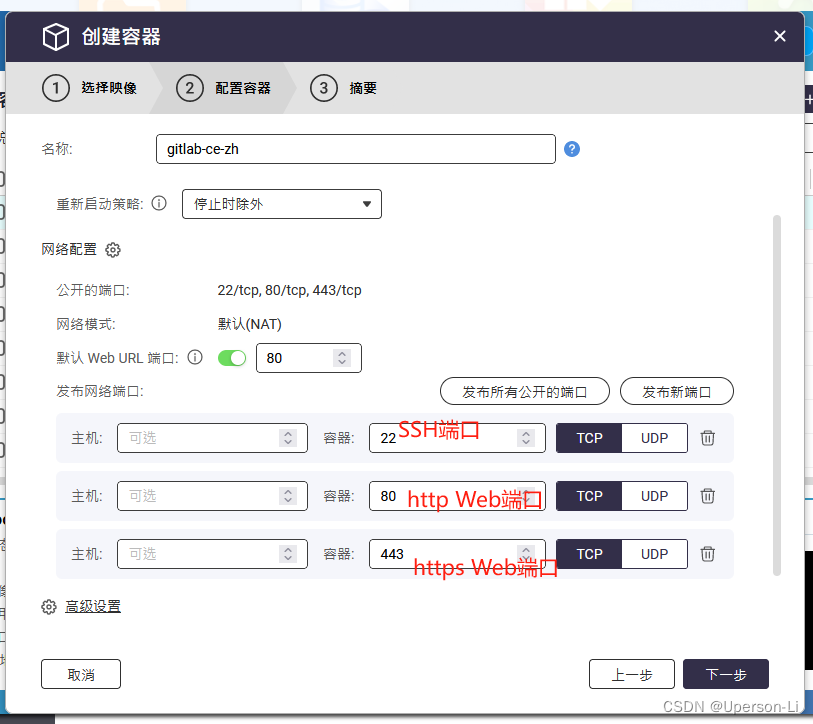Click the default Web URL port field
813x724 pixels.
309,358
